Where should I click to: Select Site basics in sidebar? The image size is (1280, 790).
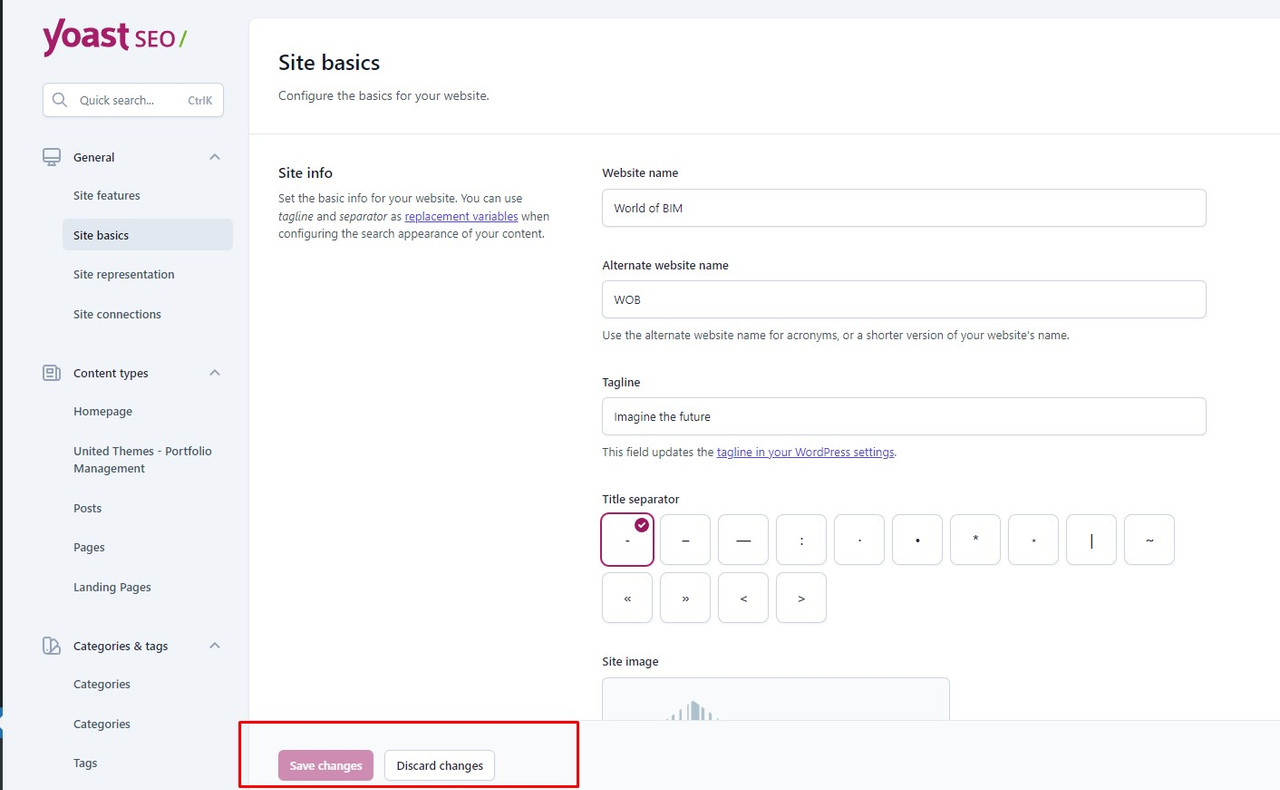click(147, 235)
